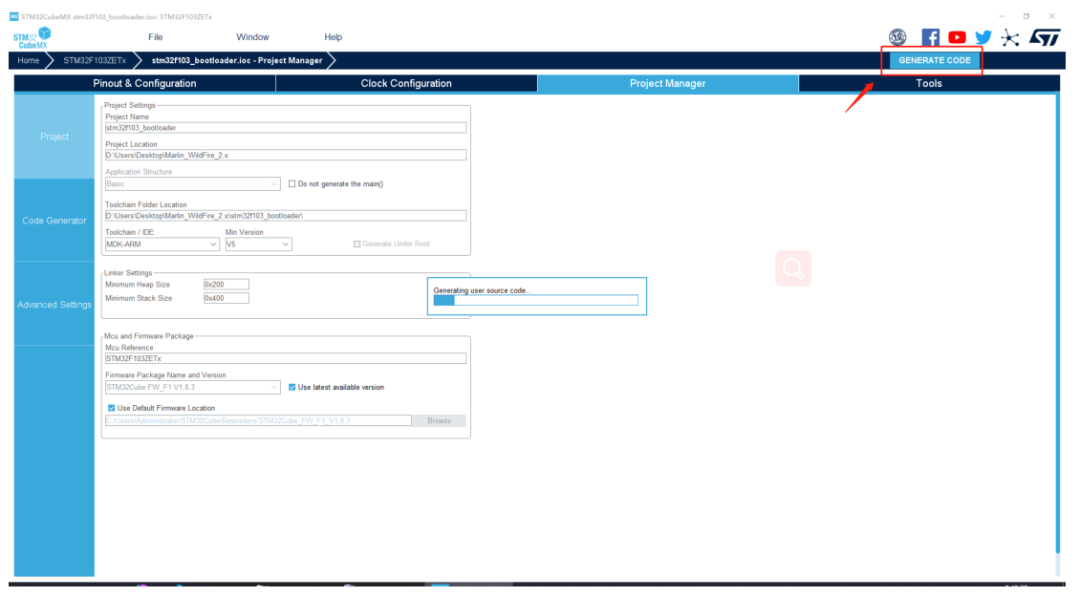The width and height of the screenshot is (1080, 597).
Task: Click the STM32CubeMX logo icon
Action: (32, 38)
